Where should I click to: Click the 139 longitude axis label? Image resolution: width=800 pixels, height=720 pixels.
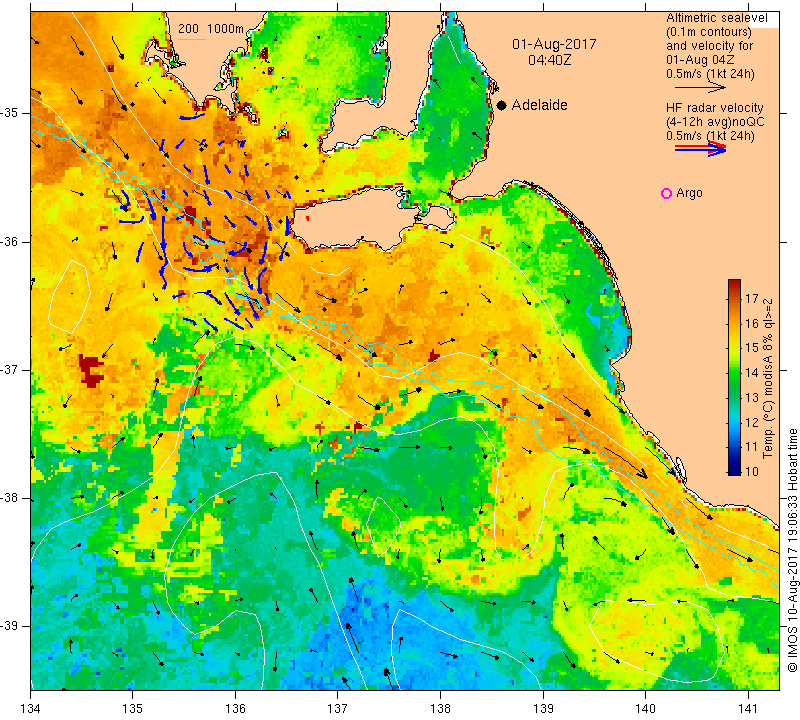(x=543, y=709)
